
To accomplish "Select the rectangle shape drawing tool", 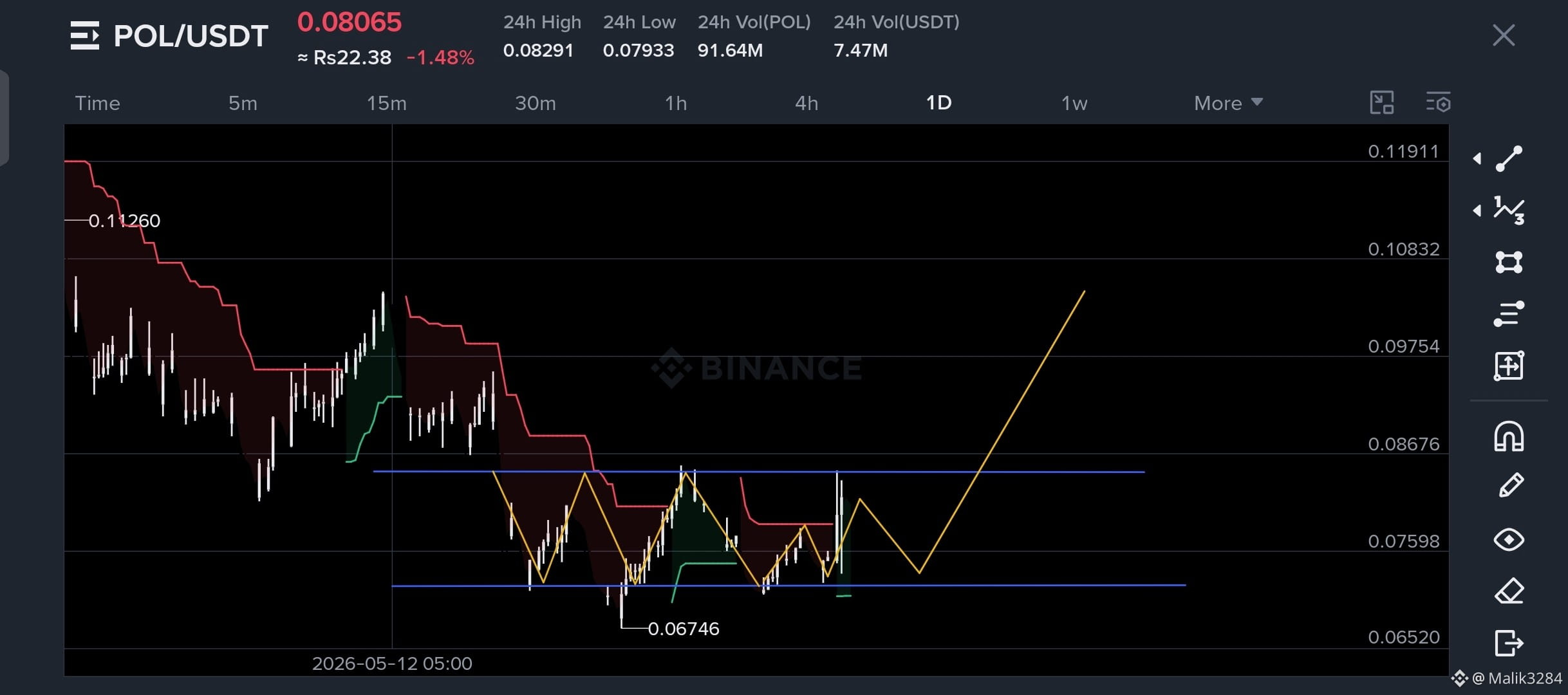I will (x=1509, y=262).
